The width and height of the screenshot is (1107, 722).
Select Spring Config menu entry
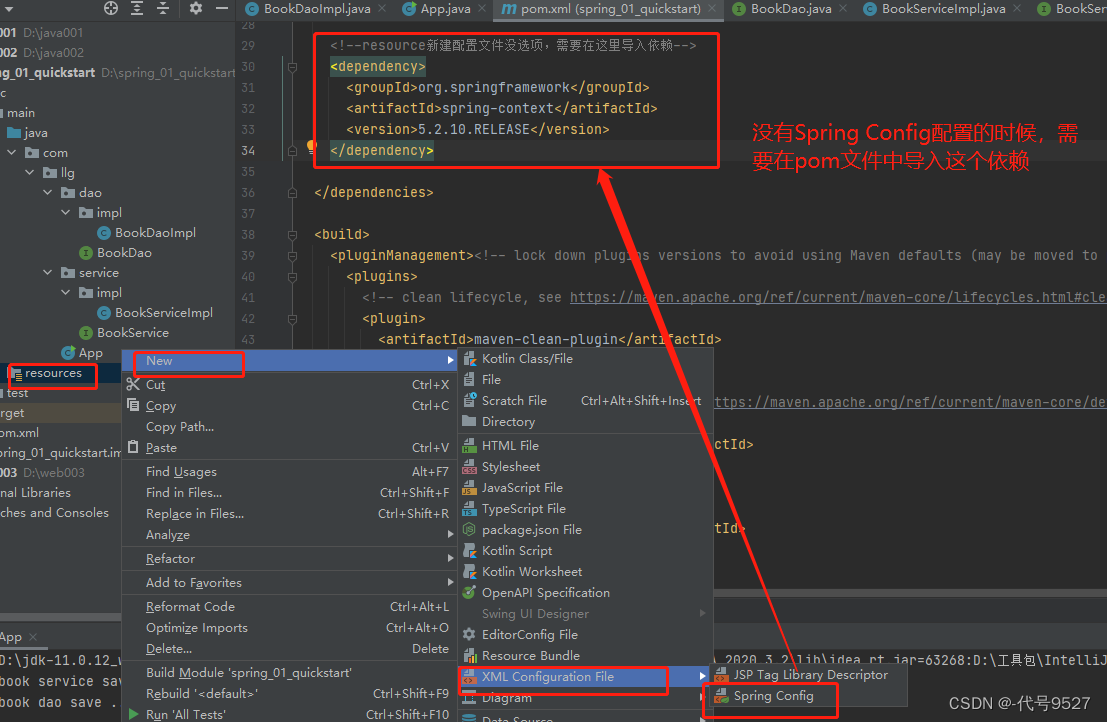click(x=809, y=697)
